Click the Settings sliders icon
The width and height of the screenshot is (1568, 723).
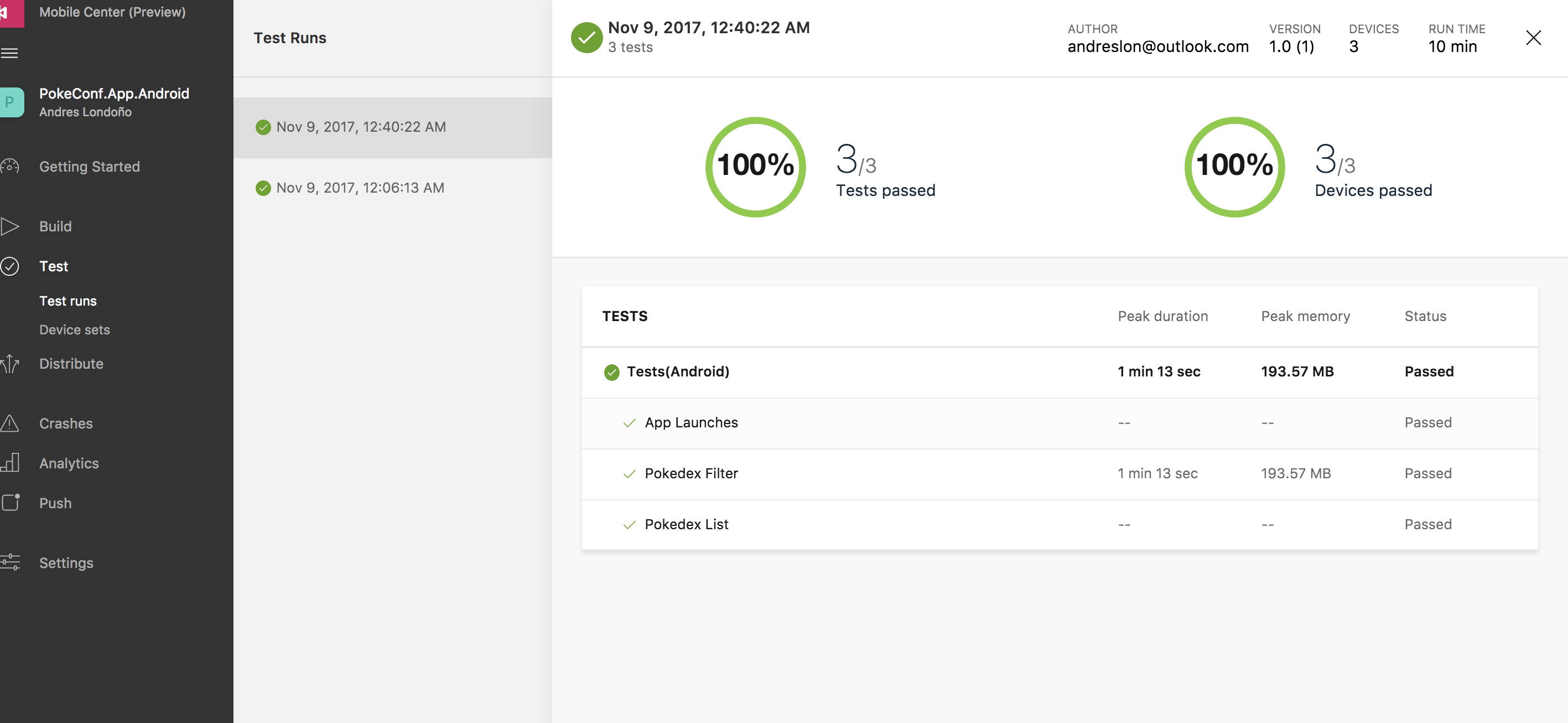pos(10,562)
